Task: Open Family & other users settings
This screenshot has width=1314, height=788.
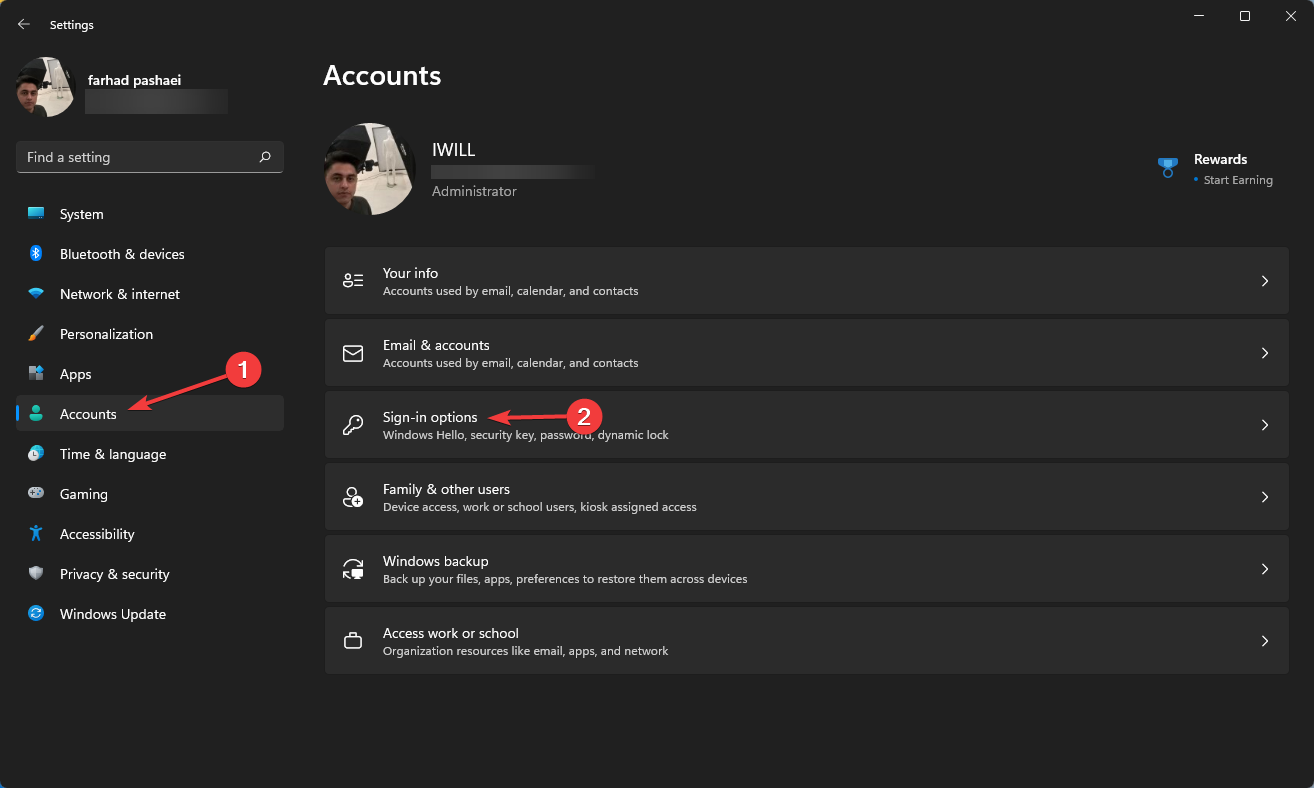Action: tap(807, 496)
